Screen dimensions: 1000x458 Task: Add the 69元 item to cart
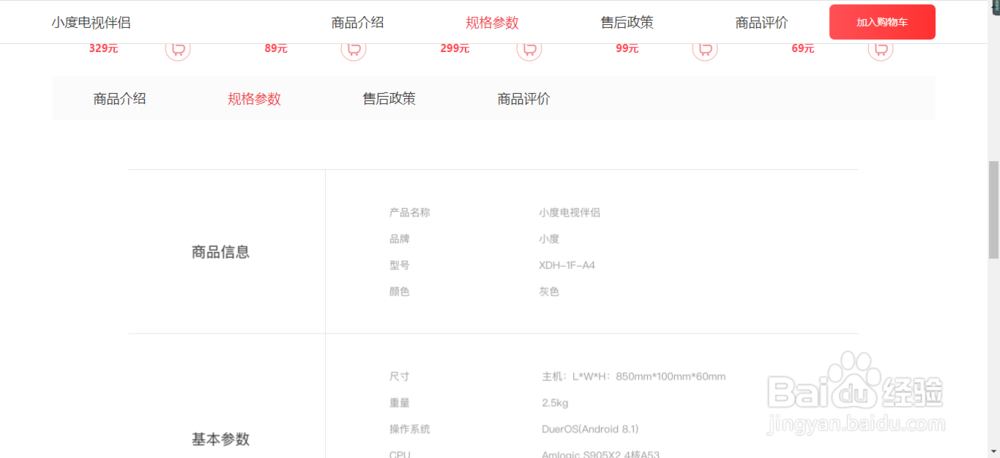881,50
